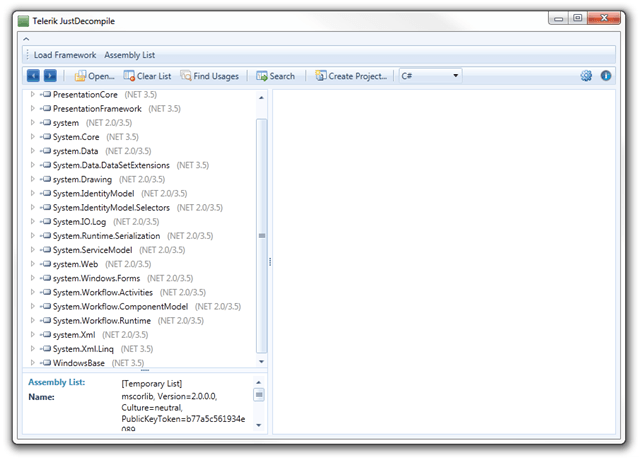The image size is (640, 460).
Task: Select System.Core in the assembly tree
Action: coord(76,137)
